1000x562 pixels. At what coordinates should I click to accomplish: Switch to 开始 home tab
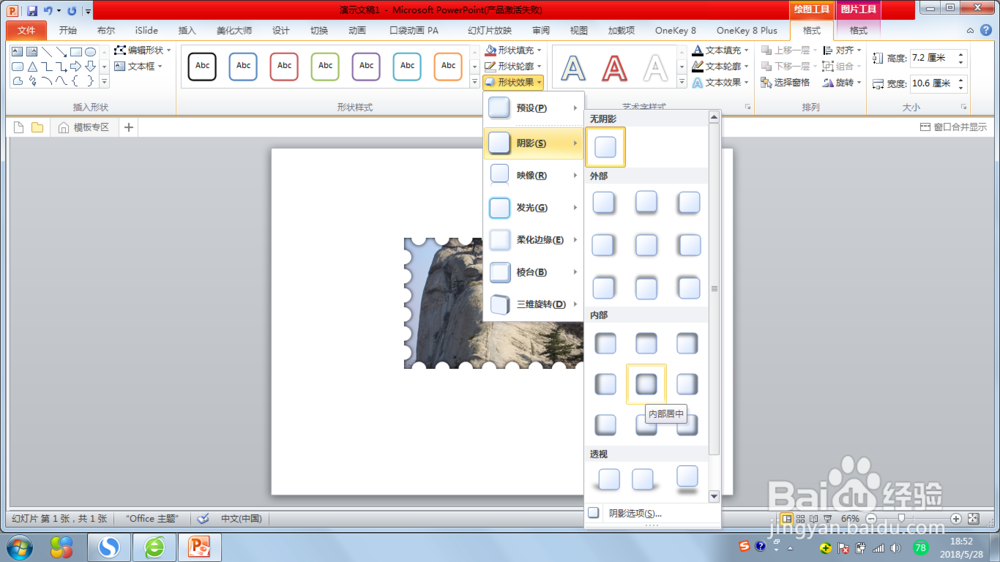pyautogui.click(x=68, y=30)
